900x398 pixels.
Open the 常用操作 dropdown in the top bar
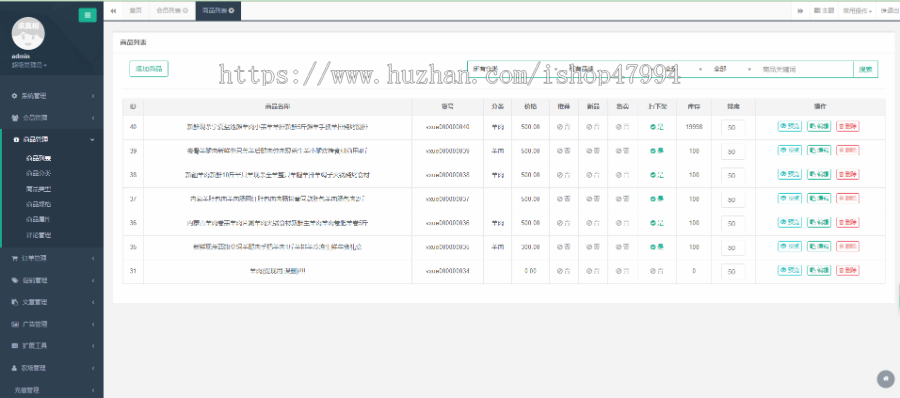pyautogui.click(x=858, y=11)
